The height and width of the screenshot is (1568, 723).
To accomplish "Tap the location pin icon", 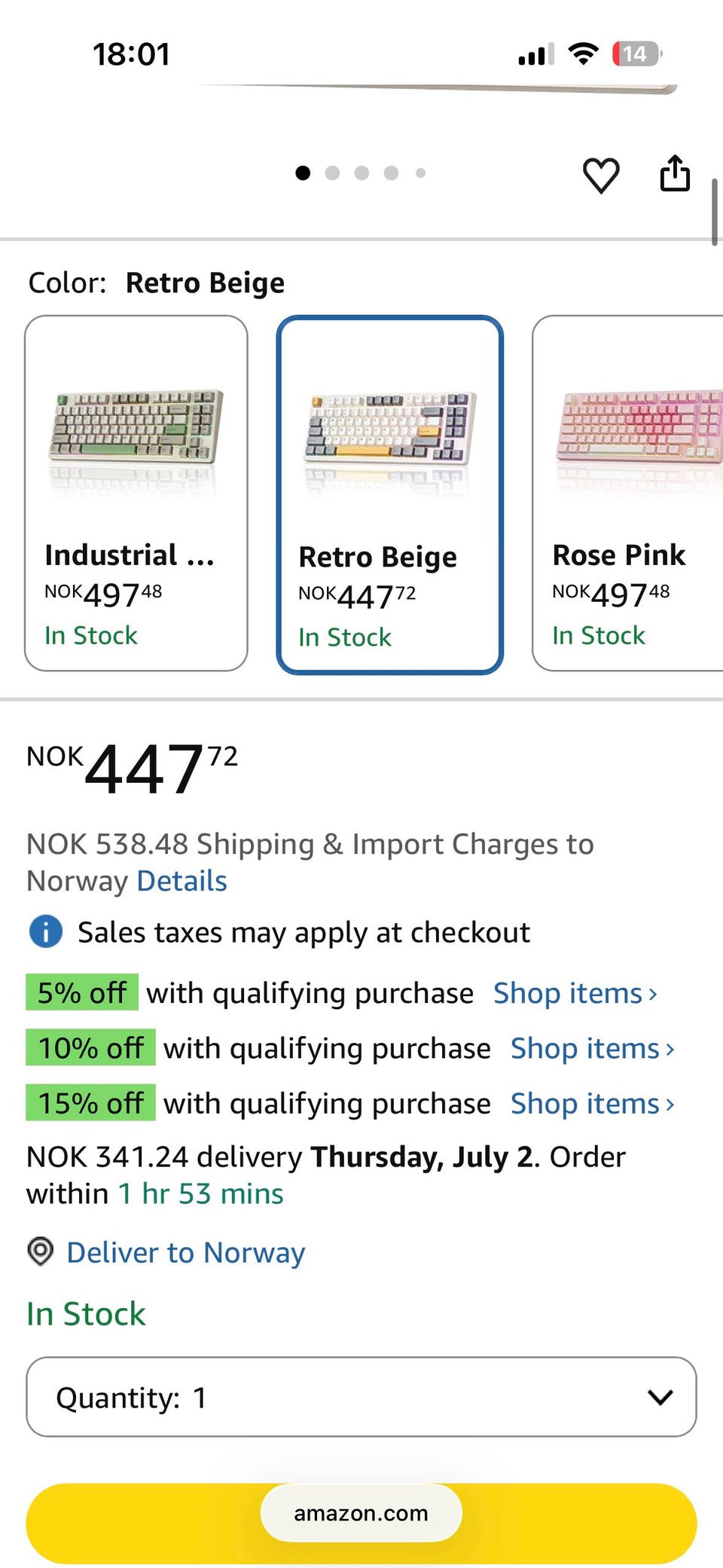I will click(40, 1251).
